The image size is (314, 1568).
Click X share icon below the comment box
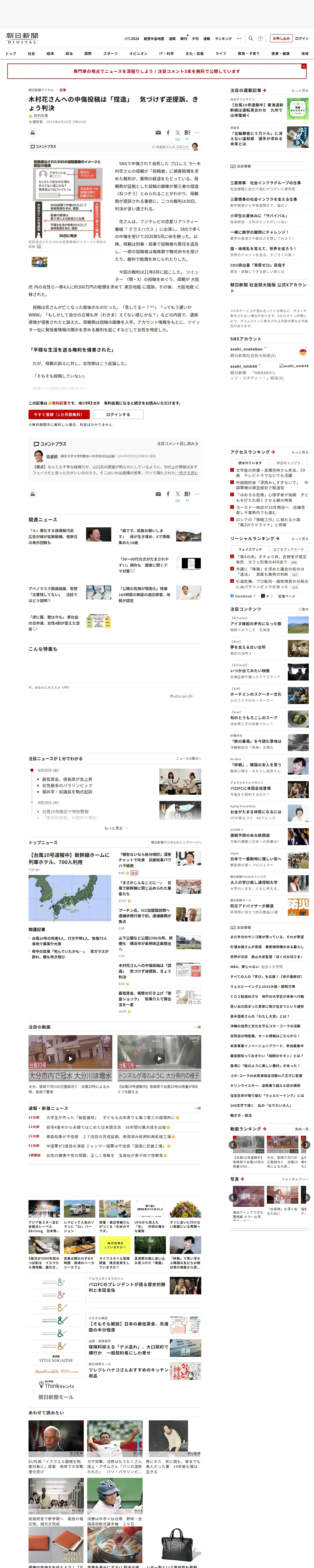click(x=177, y=494)
